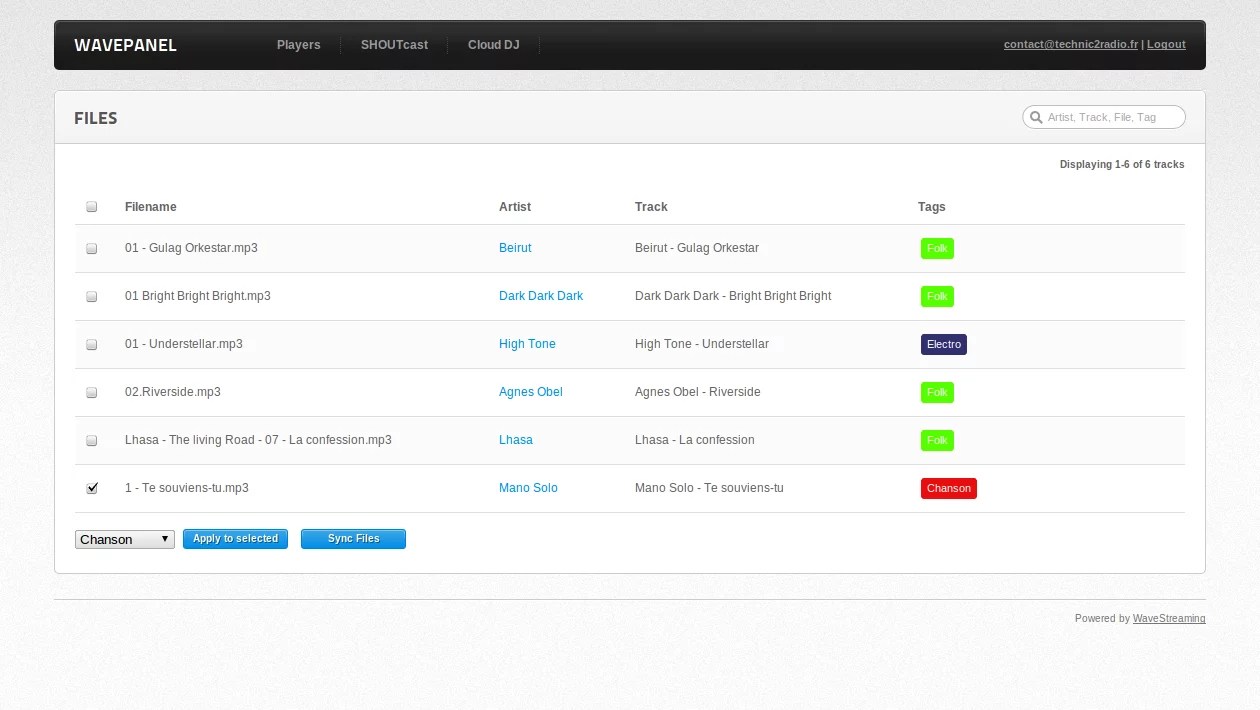Screen dimensions: 1260x710
Task: Open the Players menu
Action: [x=298, y=45]
